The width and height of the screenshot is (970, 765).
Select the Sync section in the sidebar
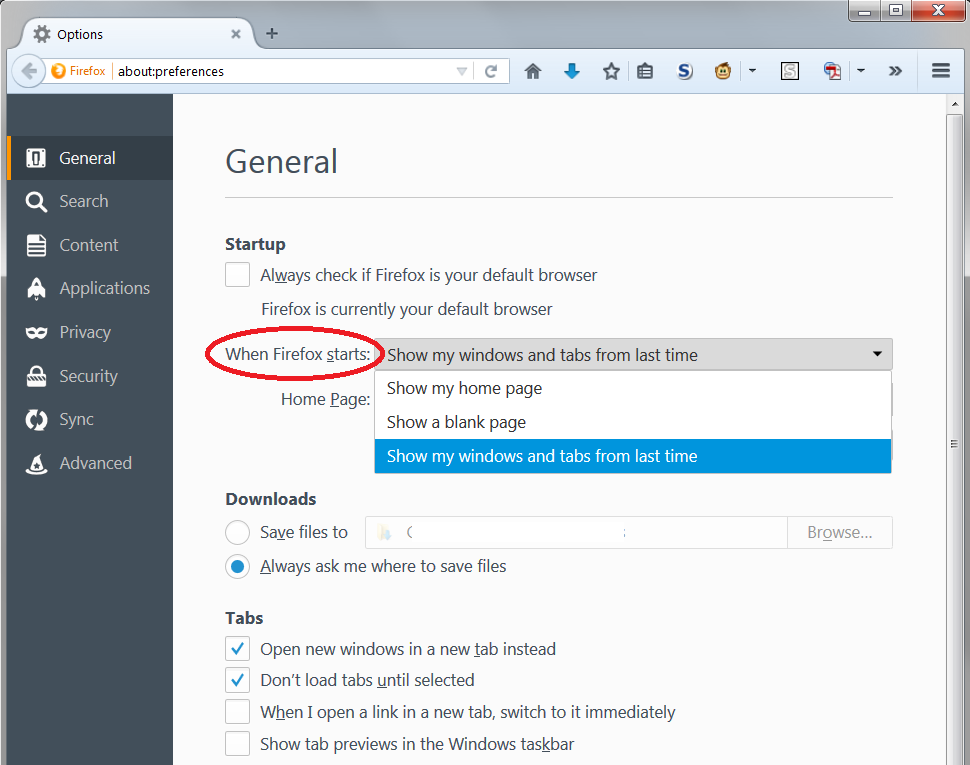85,419
